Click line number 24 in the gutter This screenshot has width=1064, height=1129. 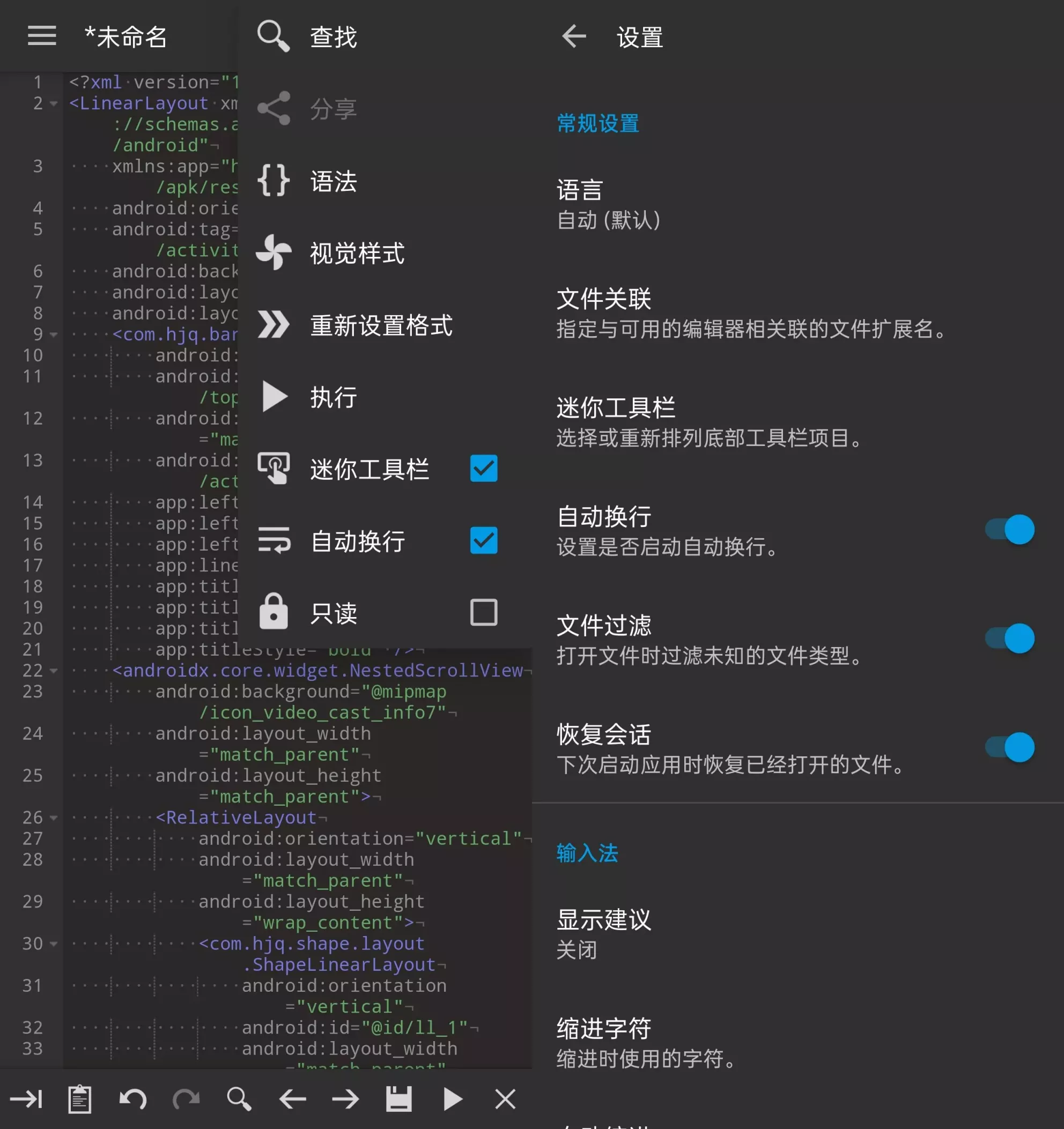[x=32, y=734]
